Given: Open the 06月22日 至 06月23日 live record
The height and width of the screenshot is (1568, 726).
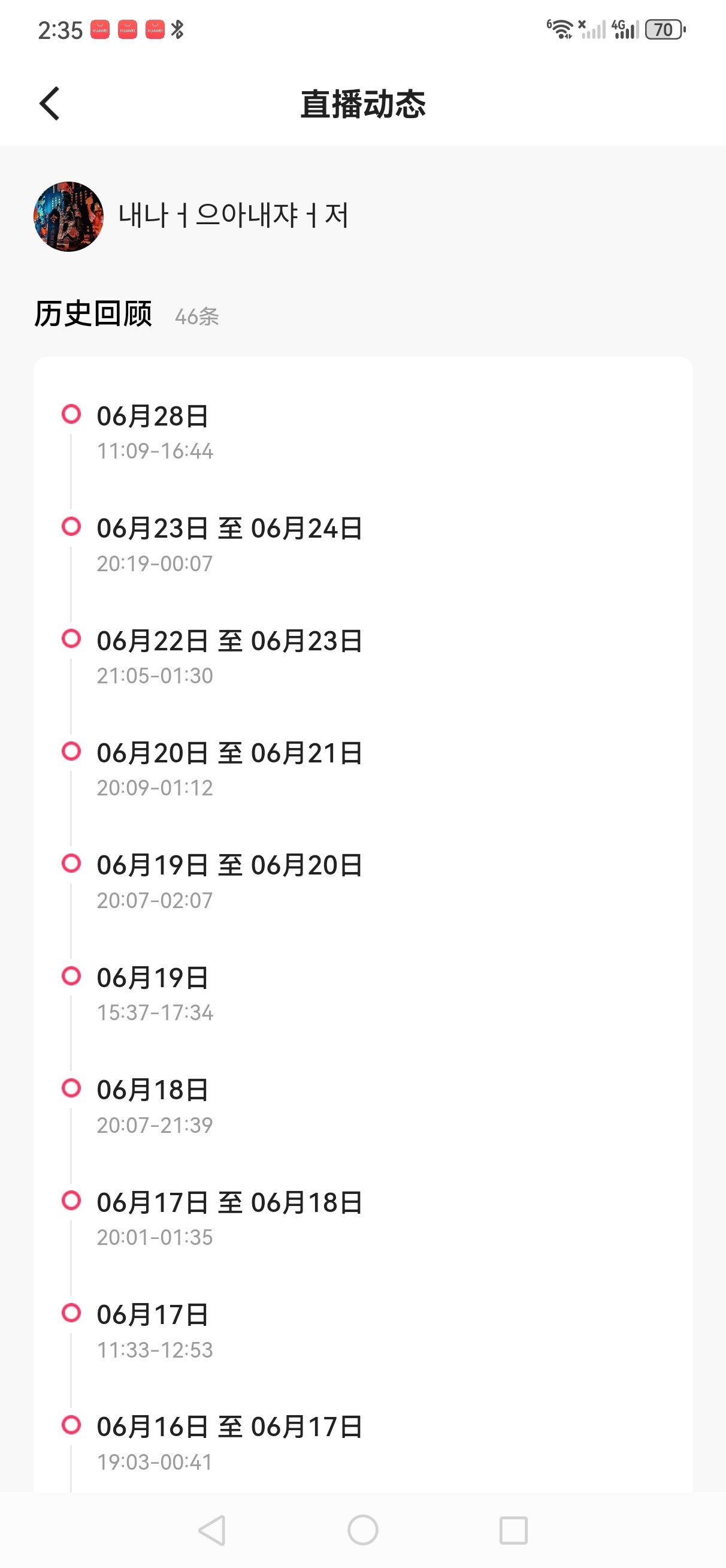Looking at the screenshot, I should [229, 658].
